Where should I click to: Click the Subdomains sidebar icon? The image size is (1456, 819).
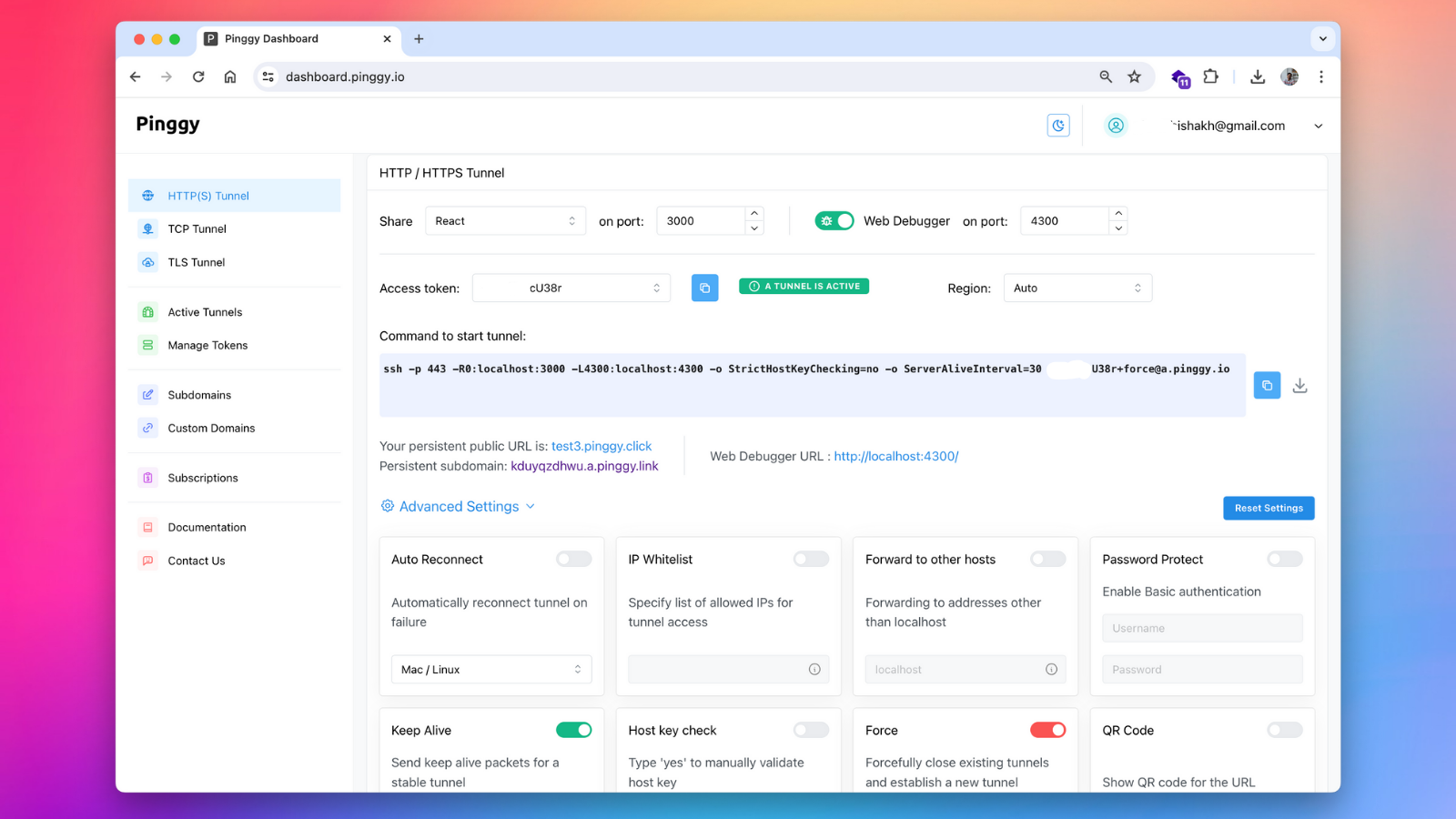click(x=147, y=395)
